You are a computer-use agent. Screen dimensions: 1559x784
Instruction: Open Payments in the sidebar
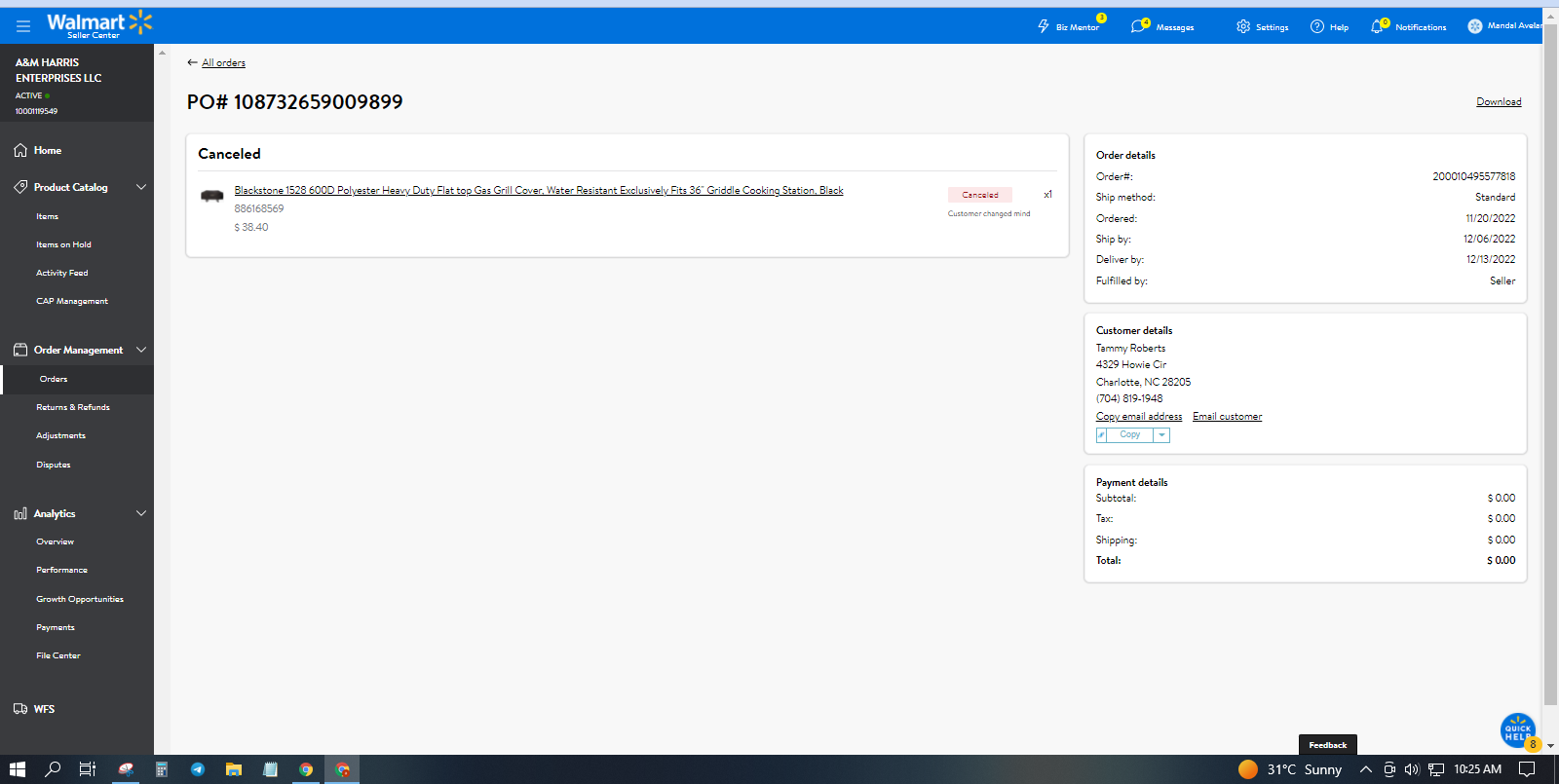[56, 627]
